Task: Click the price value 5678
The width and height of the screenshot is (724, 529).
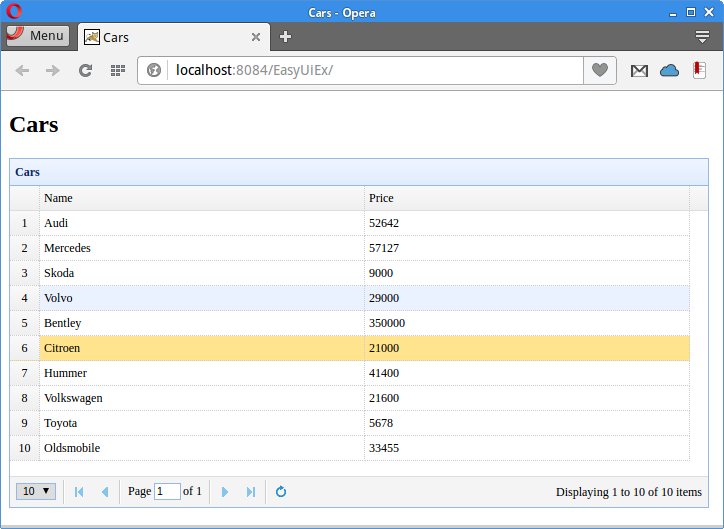Action: 381,422
